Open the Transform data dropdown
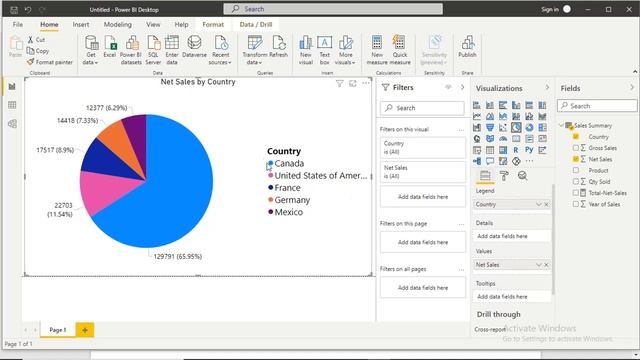This screenshot has width=640, height=360. pyautogui.click(x=255, y=50)
